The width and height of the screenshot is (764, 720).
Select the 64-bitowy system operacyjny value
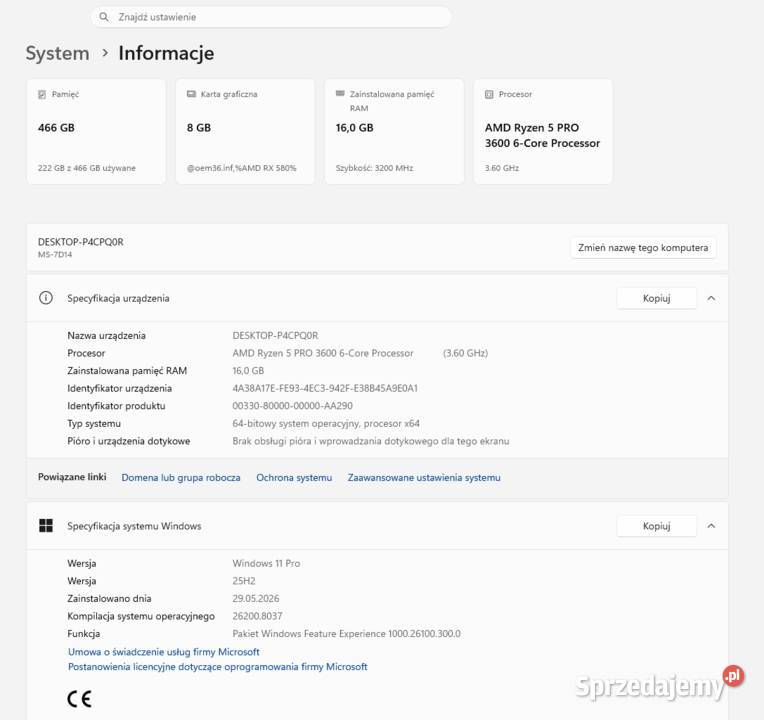326,423
